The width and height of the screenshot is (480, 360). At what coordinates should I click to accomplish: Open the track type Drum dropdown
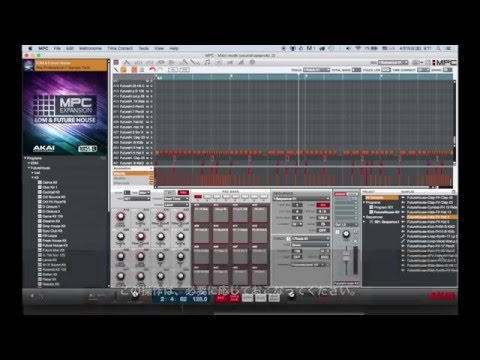[x=310, y=245]
